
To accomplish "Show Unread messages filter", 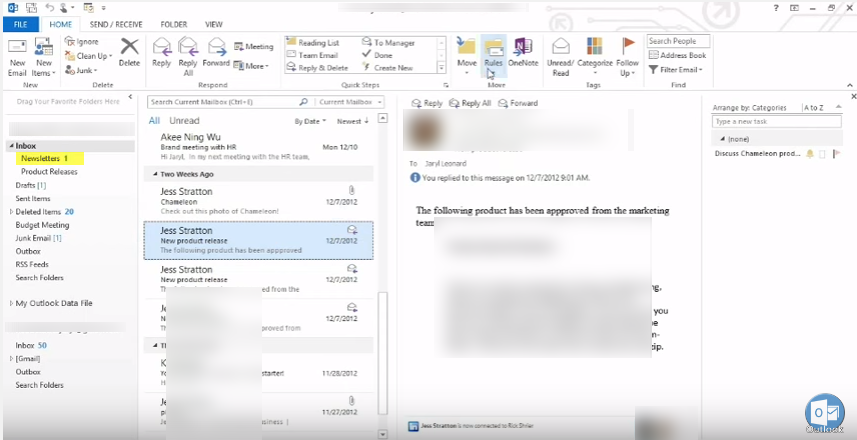I will pos(184,121).
